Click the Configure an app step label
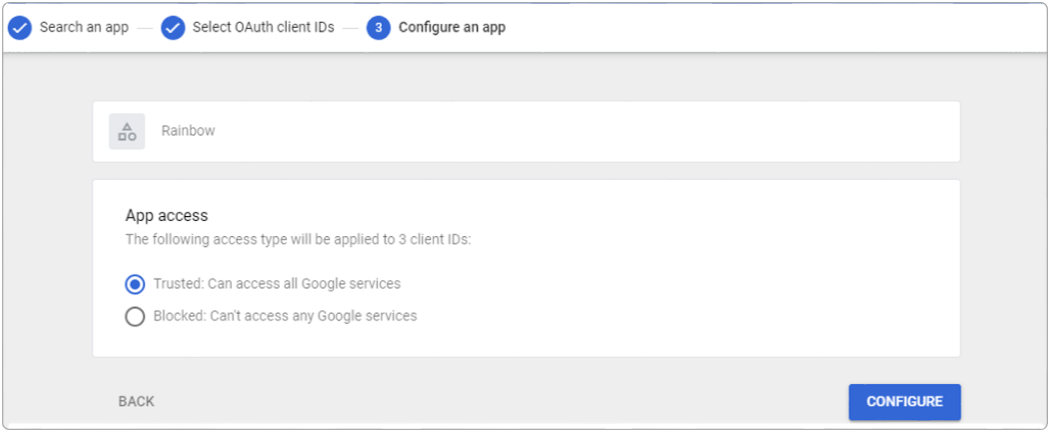This screenshot has width=1050, height=432. 452,28
